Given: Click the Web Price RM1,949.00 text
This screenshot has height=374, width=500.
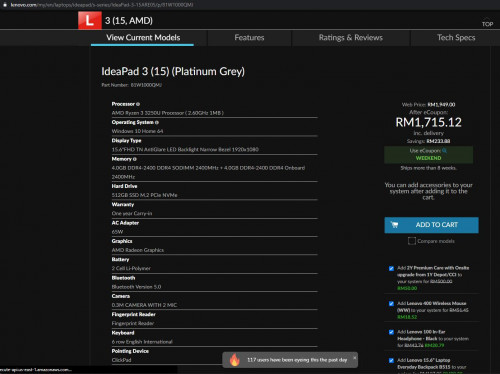Looking at the screenshot, I should click(x=428, y=105).
